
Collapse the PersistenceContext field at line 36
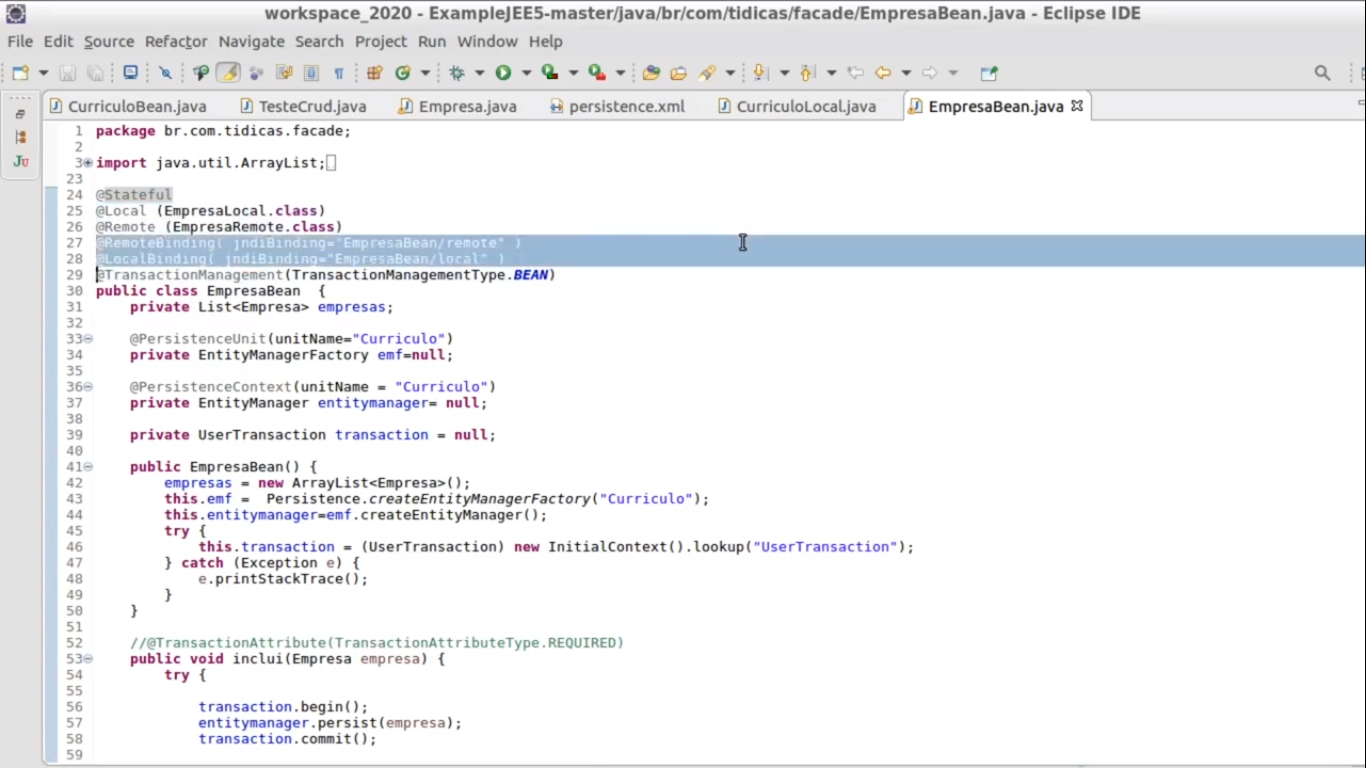pyautogui.click(x=88, y=387)
